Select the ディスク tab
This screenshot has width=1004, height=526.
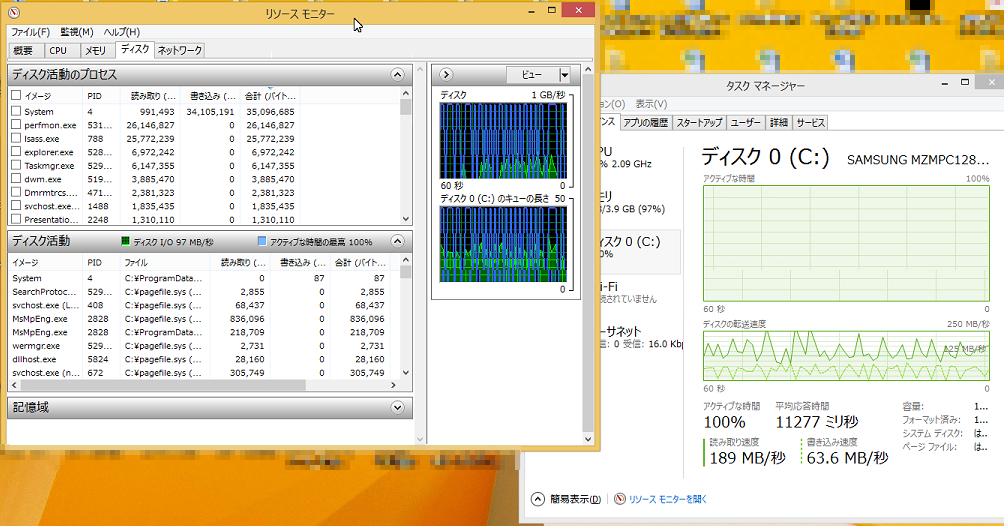click(135, 49)
